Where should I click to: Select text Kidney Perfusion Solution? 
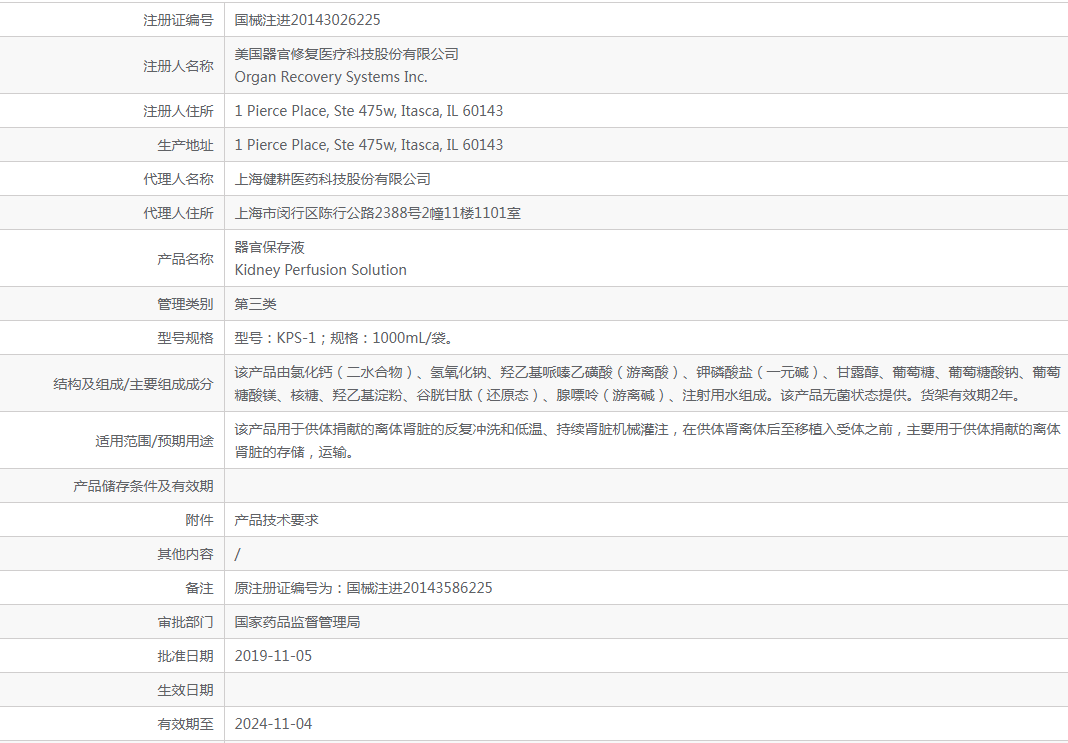tap(320, 270)
